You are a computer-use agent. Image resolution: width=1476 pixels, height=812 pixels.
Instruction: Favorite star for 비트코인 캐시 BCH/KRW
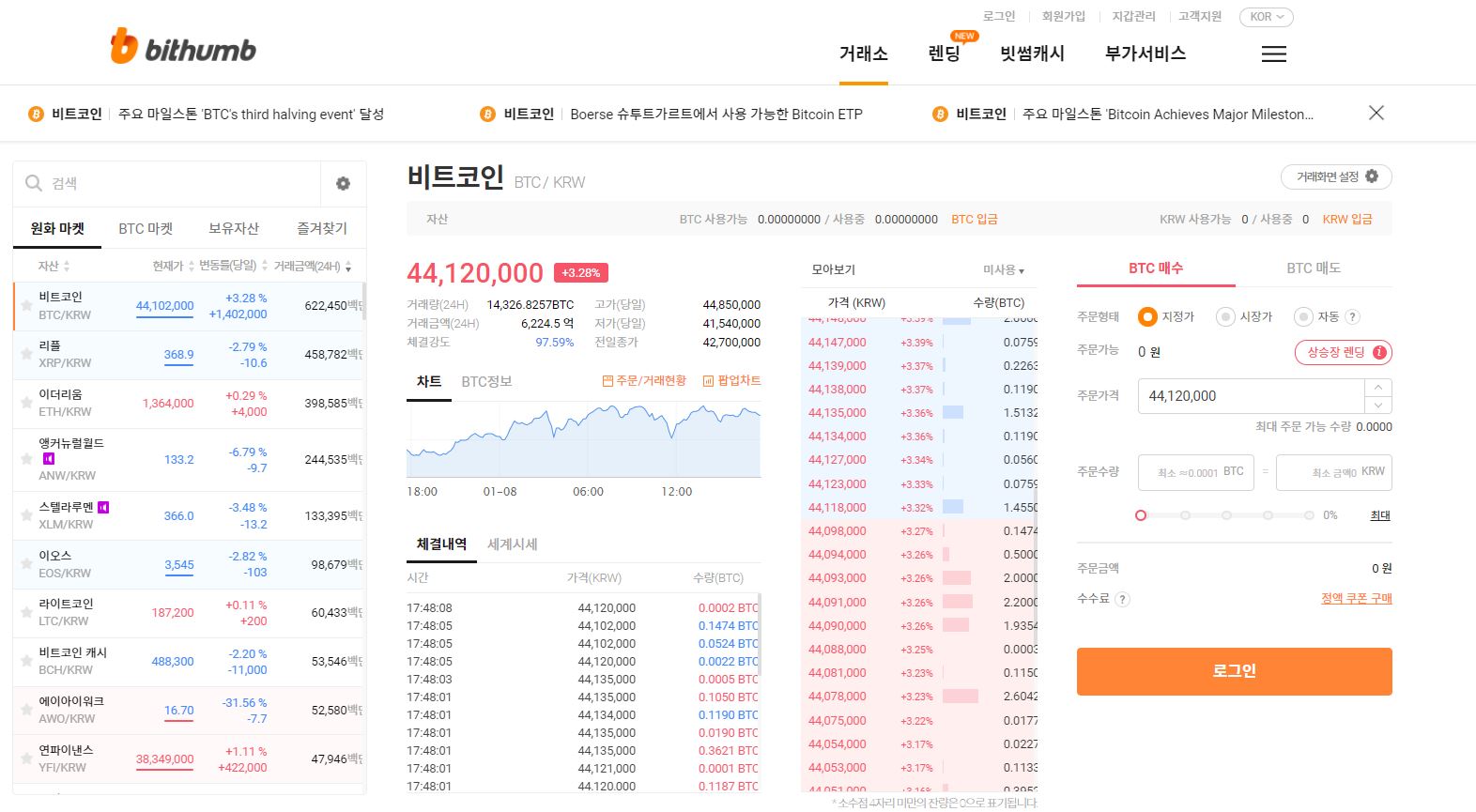(x=26, y=661)
